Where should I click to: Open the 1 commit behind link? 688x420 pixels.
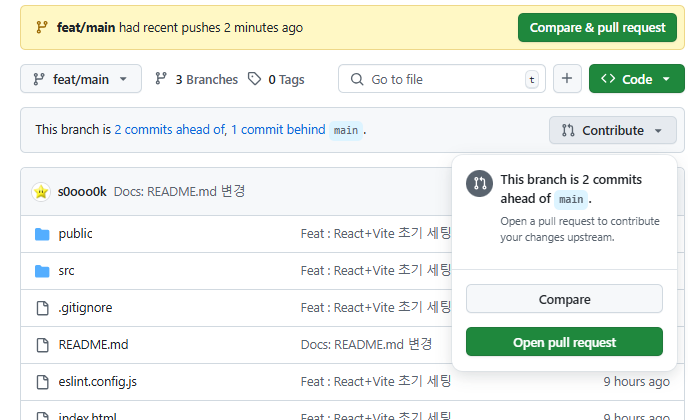tap(278, 130)
